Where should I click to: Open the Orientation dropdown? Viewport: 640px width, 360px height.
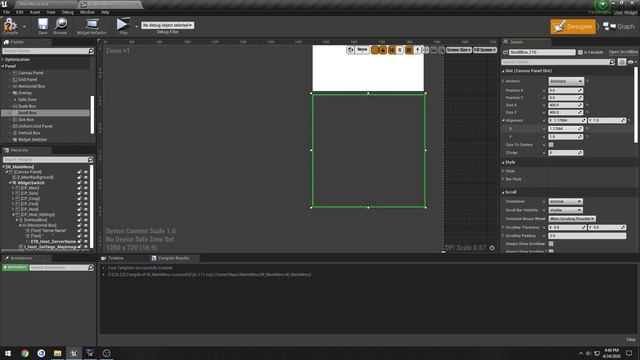pyautogui.click(x=565, y=202)
